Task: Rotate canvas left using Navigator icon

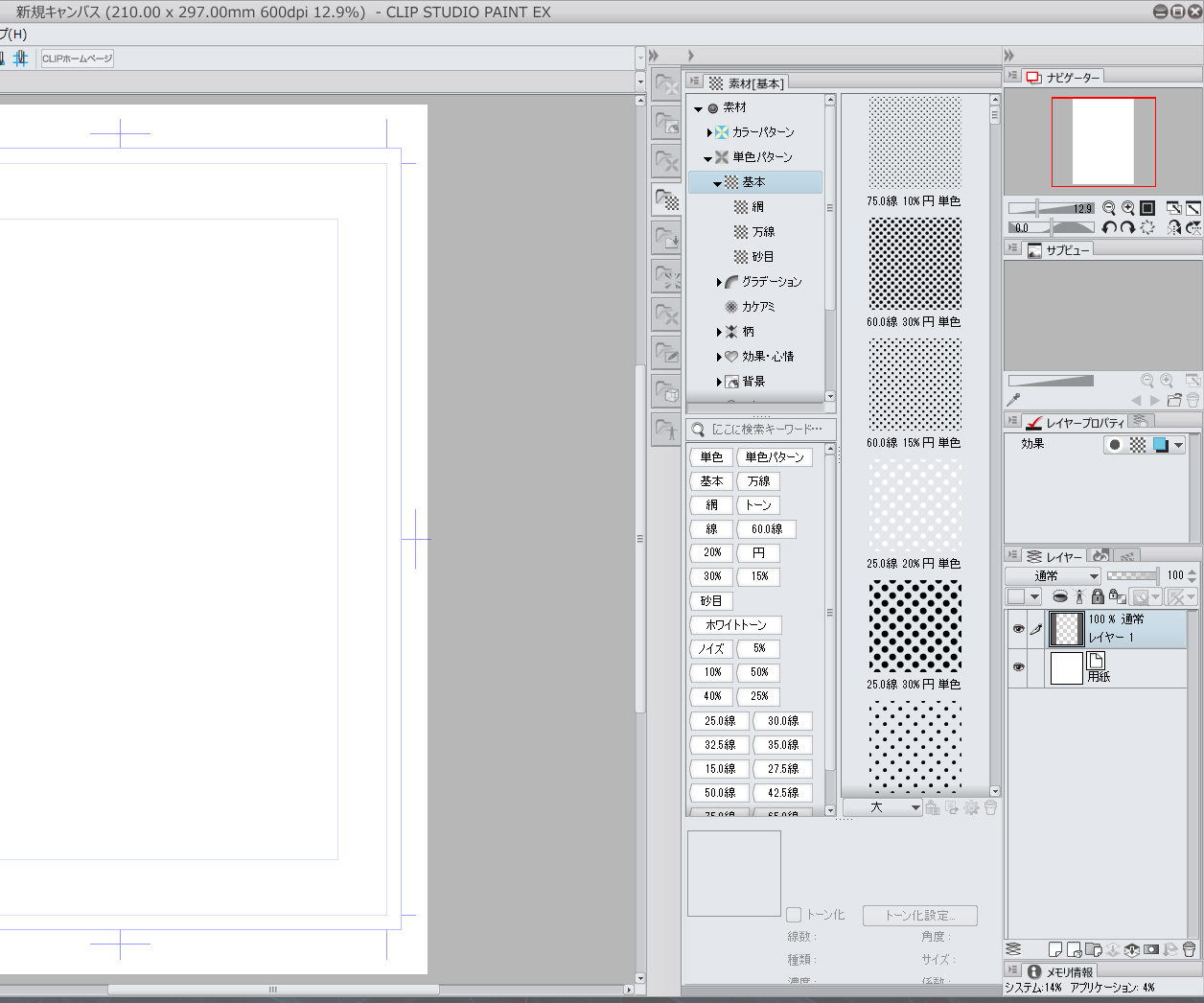Action: pos(1109,228)
